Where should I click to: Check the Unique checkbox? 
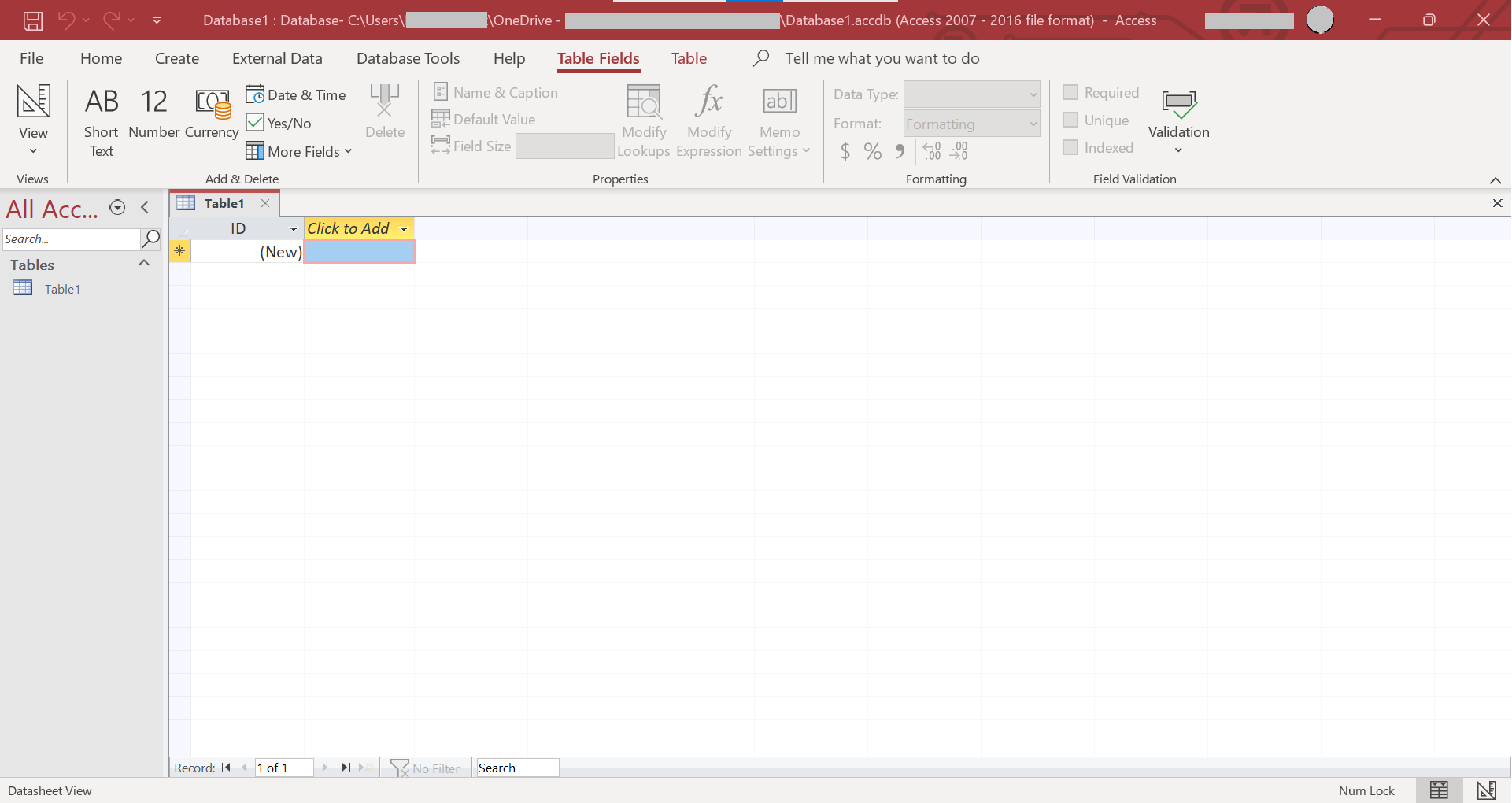point(1070,120)
